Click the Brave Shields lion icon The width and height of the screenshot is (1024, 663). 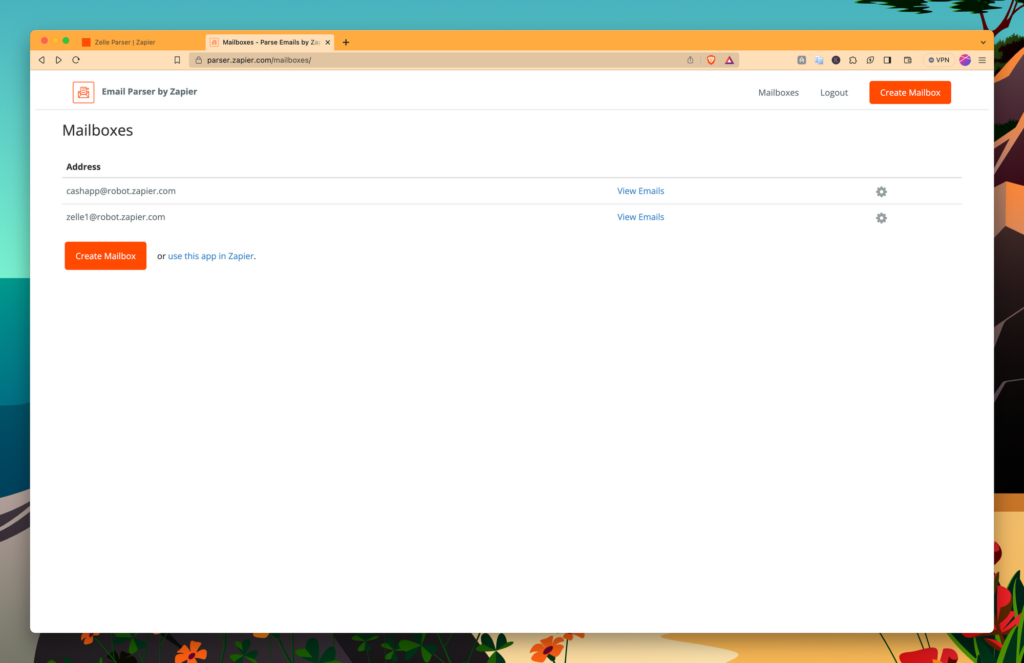[711, 60]
